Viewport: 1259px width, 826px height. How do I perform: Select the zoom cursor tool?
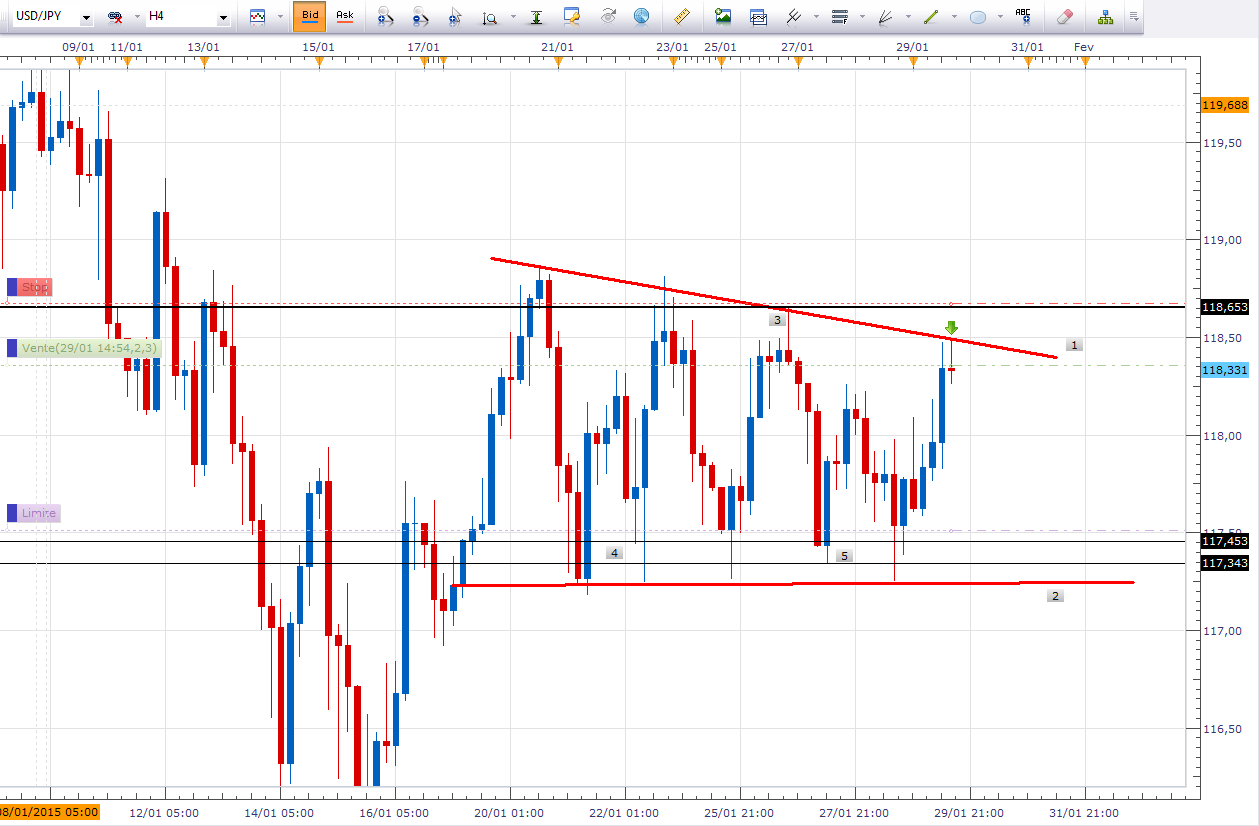(x=455, y=17)
